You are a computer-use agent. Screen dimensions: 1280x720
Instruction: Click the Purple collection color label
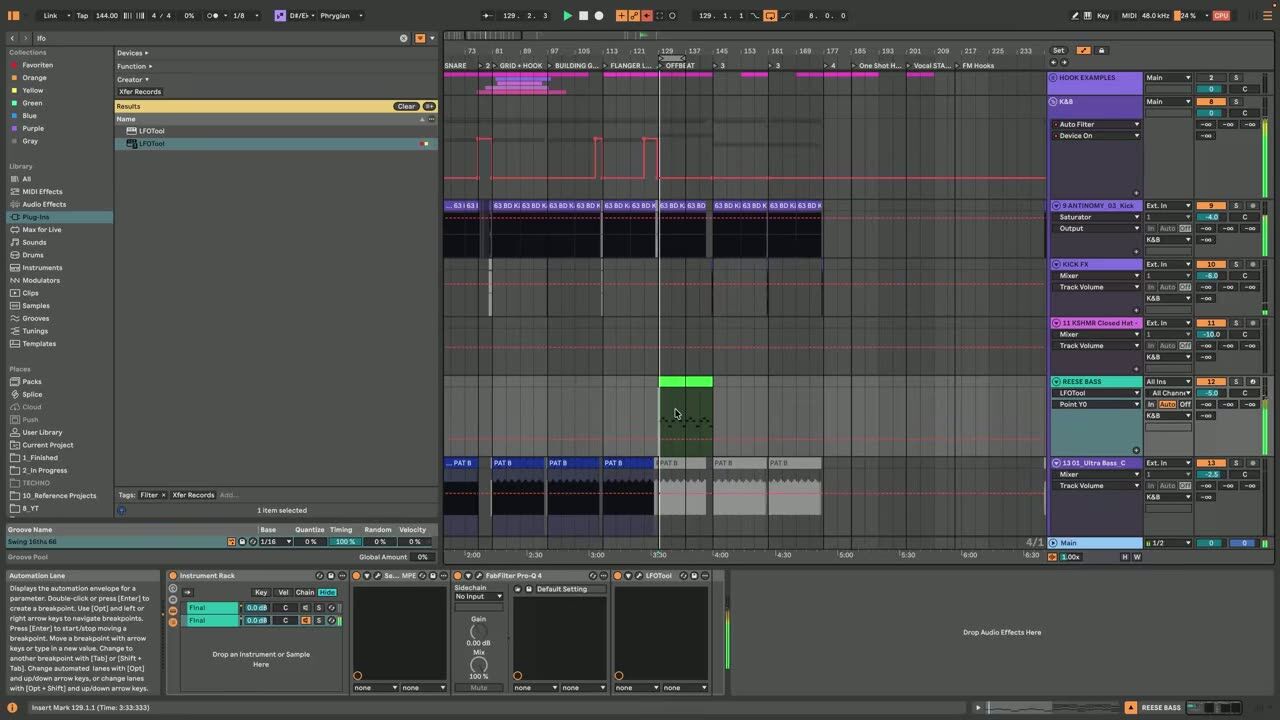click(33, 128)
